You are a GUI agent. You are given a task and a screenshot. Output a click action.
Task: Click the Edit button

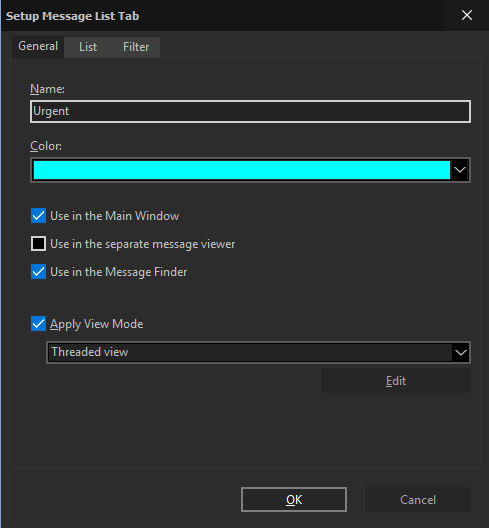click(x=396, y=381)
